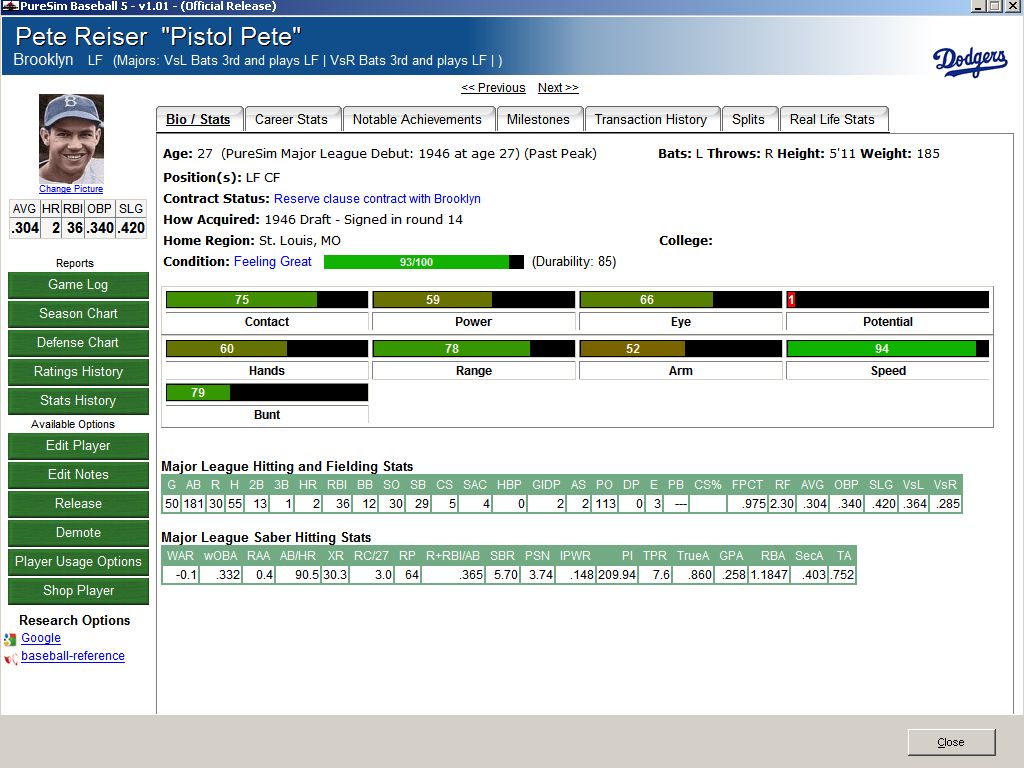The height and width of the screenshot is (768, 1024).
Task: Click Pete Reiser's player photo
Action: point(71,138)
